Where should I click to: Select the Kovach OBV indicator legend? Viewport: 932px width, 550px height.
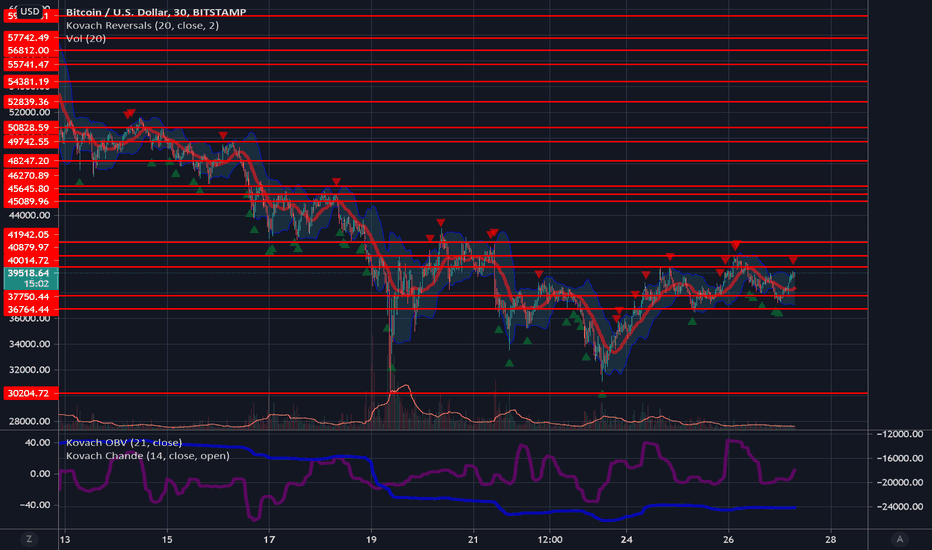[x=124, y=442]
